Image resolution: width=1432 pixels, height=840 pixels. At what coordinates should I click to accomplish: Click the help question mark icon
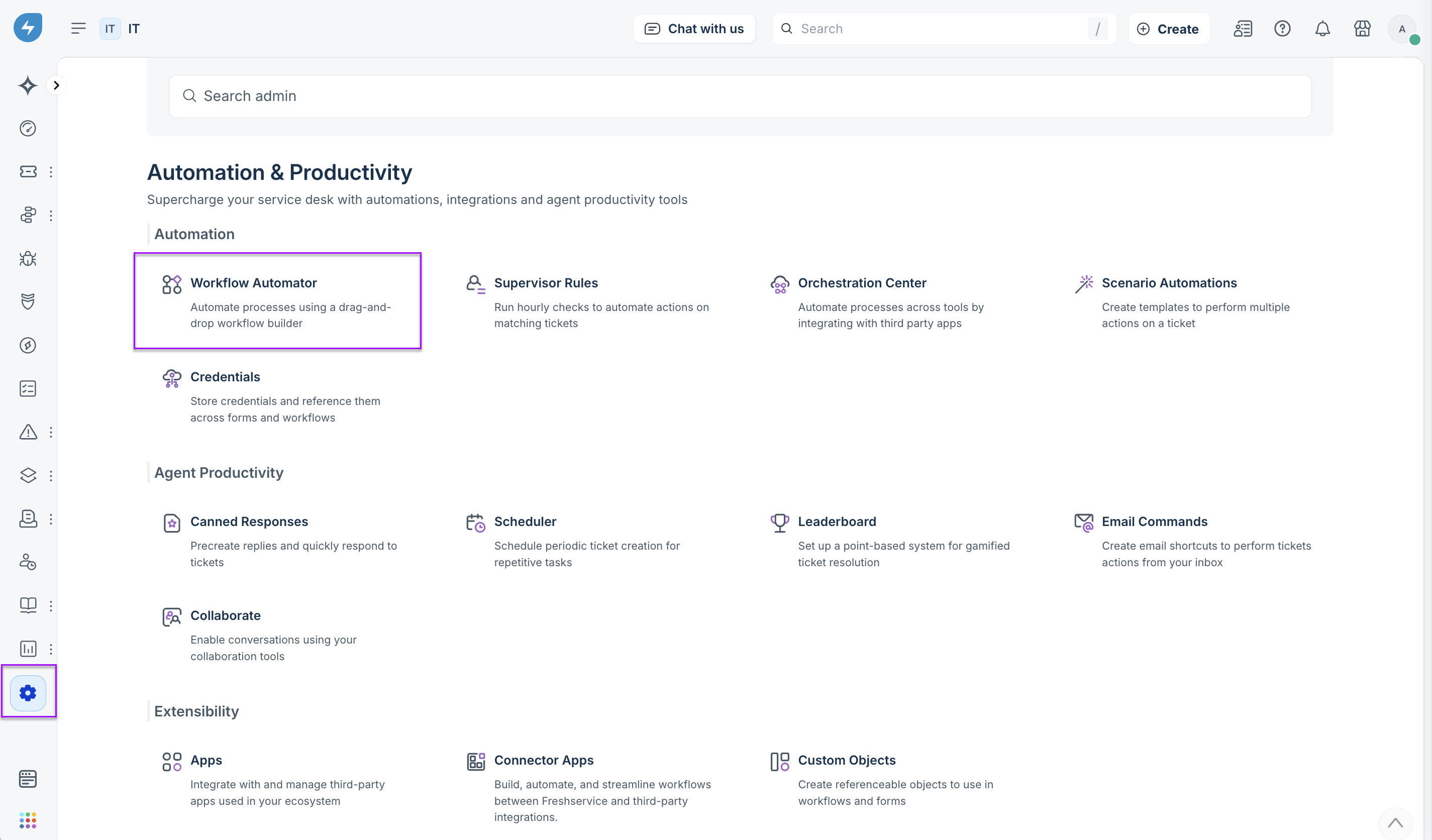tap(1282, 29)
